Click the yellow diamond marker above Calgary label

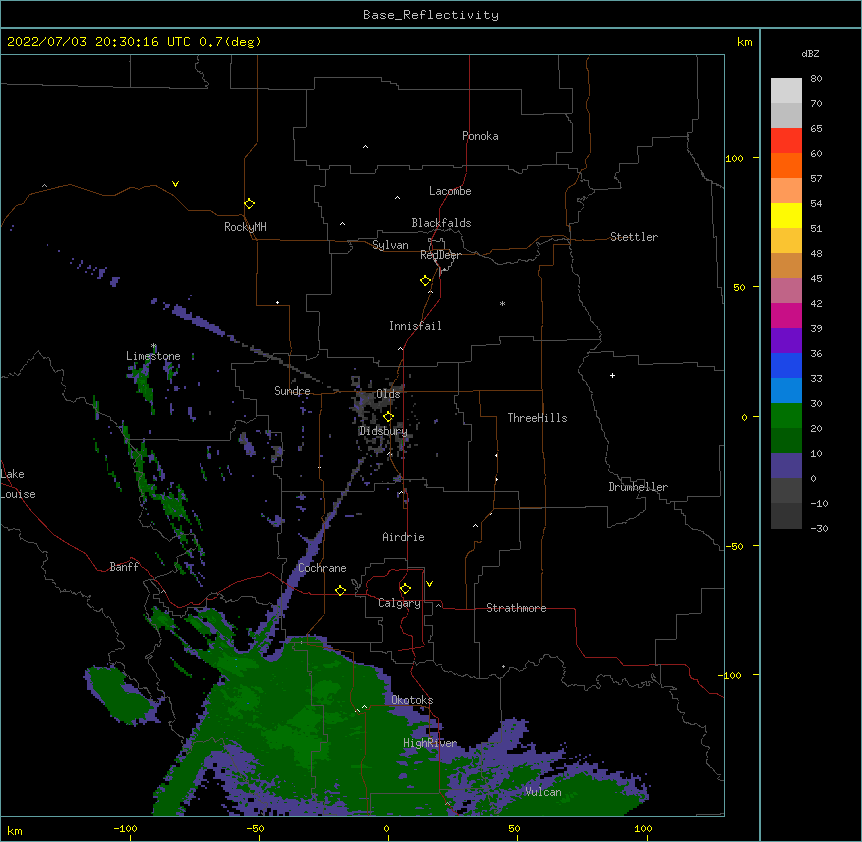pos(405,589)
